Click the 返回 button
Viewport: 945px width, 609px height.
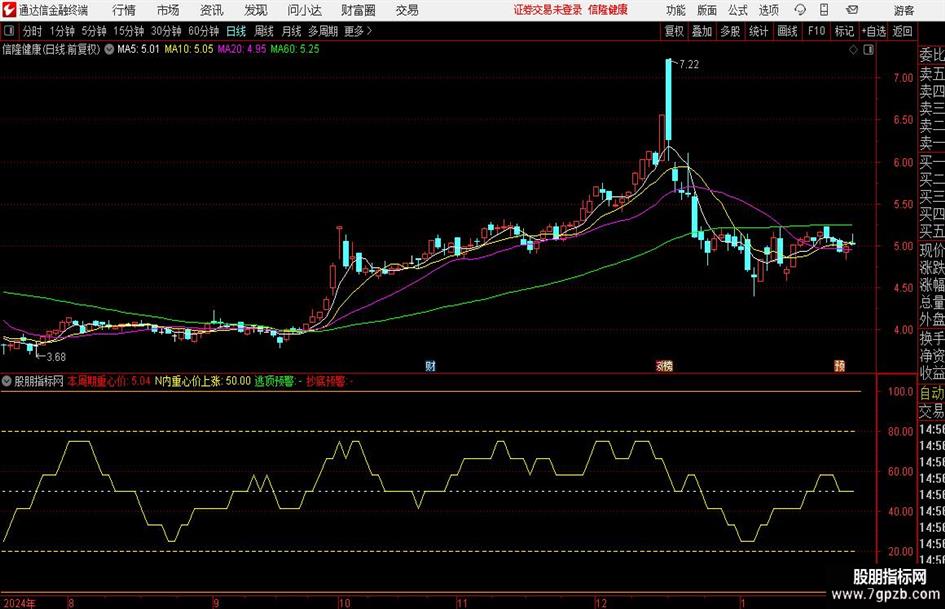coord(902,31)
